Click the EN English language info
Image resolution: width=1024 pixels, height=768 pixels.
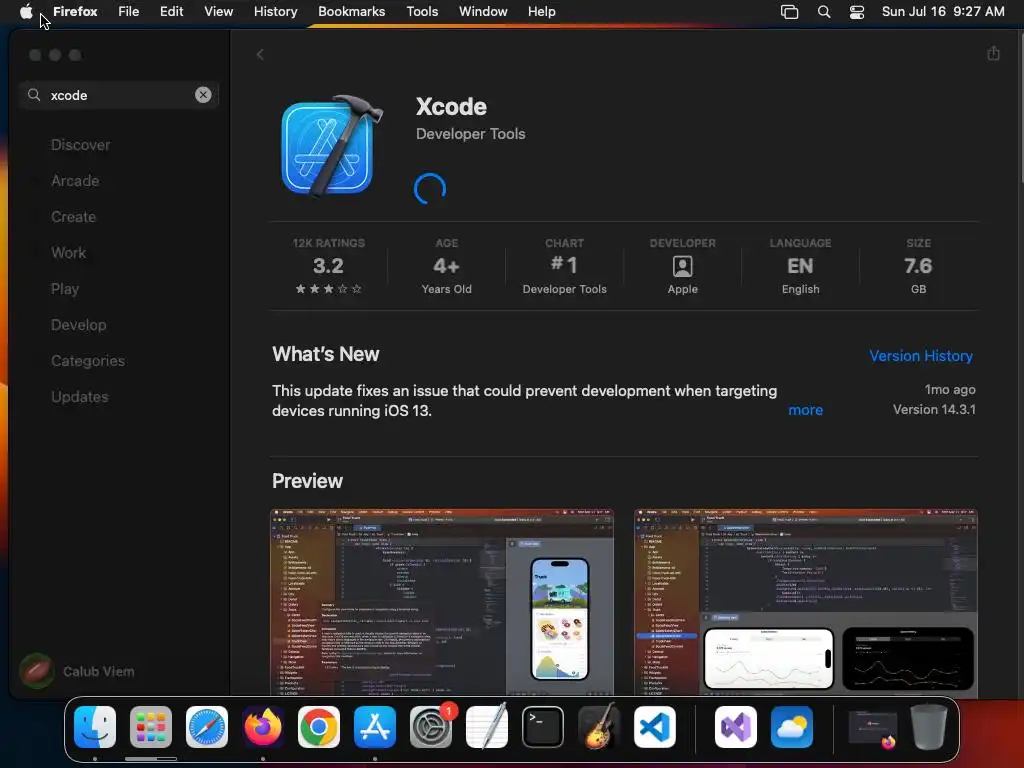tap(800, 266)
